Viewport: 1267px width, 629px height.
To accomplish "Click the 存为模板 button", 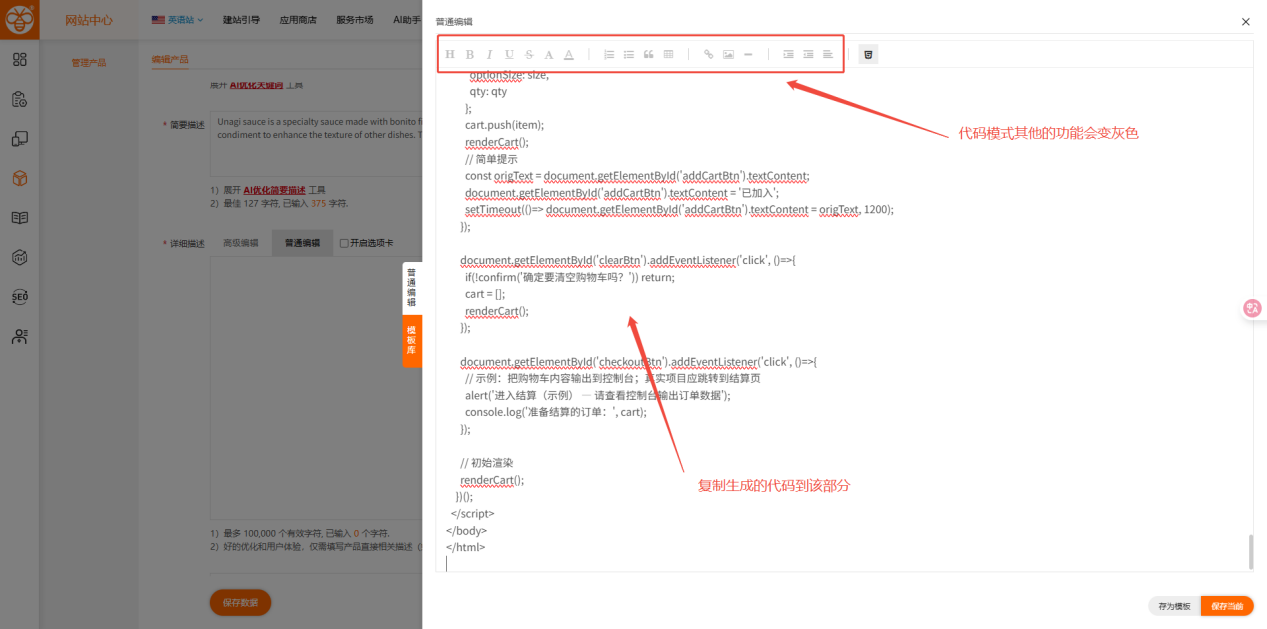I will tap(1174, 606).
